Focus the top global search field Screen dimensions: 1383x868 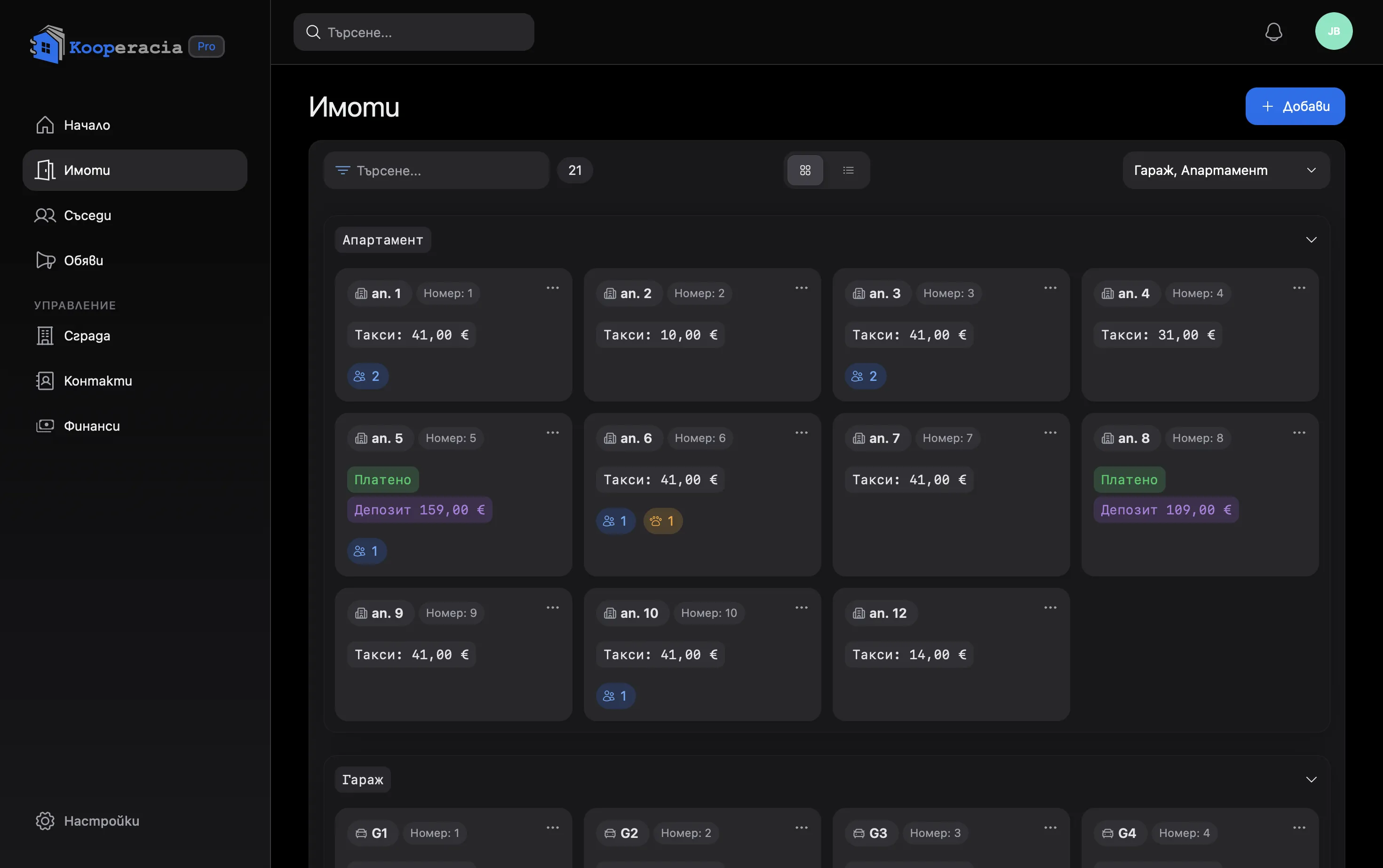[x=413, y=32]
